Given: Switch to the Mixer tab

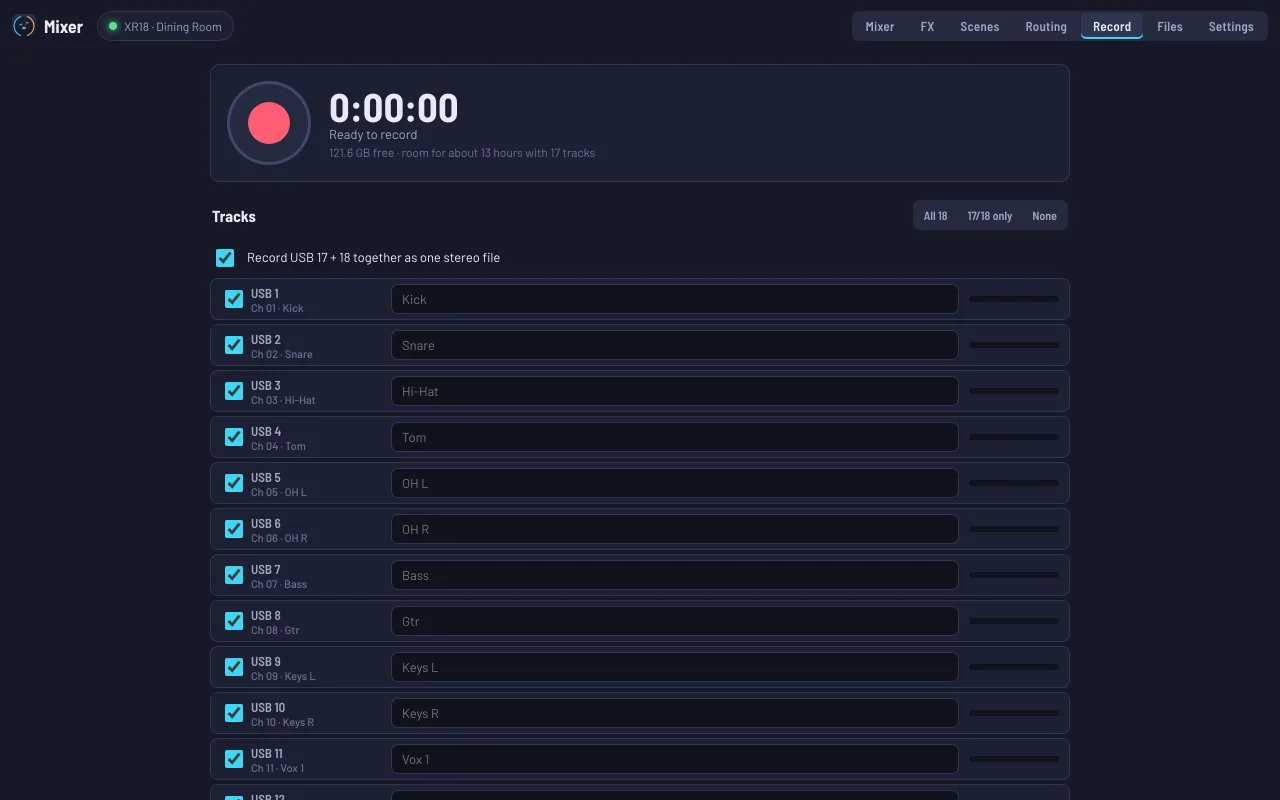Looking at the screenshot, I should tap(880, 27).
